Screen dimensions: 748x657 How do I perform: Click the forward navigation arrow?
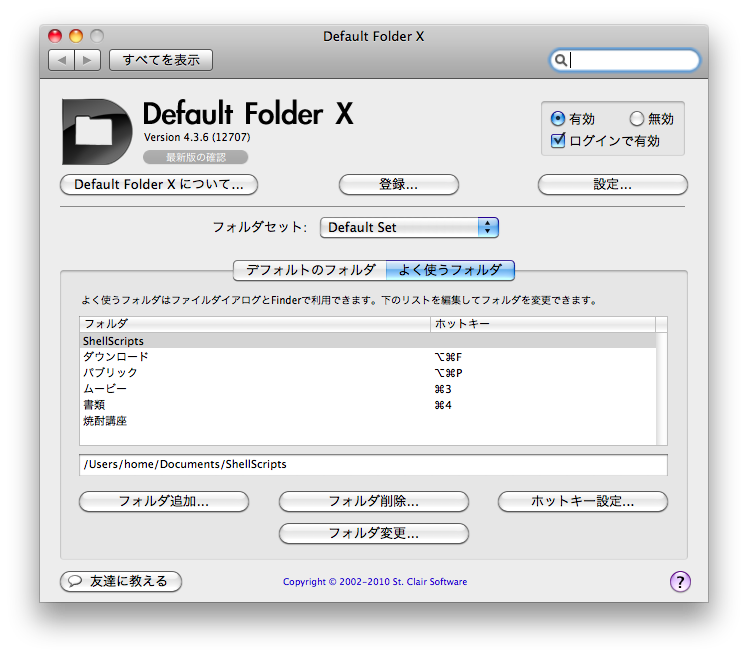point(87,60)
